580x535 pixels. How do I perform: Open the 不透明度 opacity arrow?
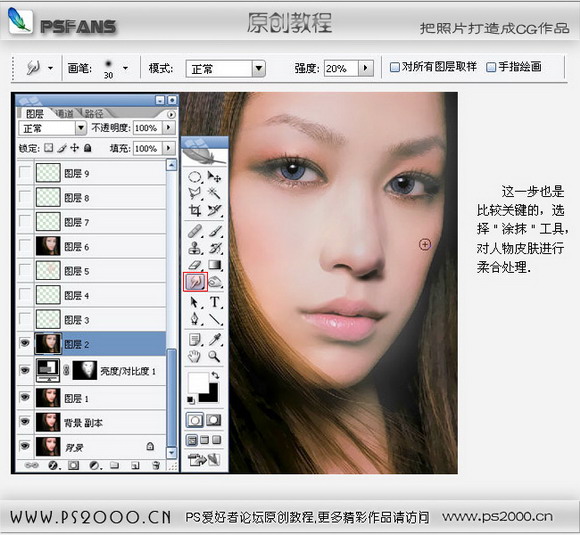[x=168, y=128]
